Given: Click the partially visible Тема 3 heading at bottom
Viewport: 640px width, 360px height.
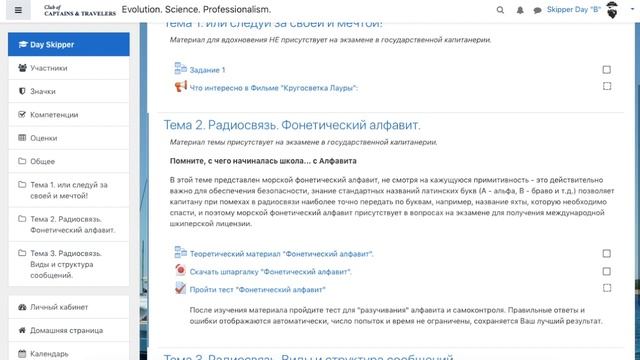Looking at the screenshot, I should (309, 356).
